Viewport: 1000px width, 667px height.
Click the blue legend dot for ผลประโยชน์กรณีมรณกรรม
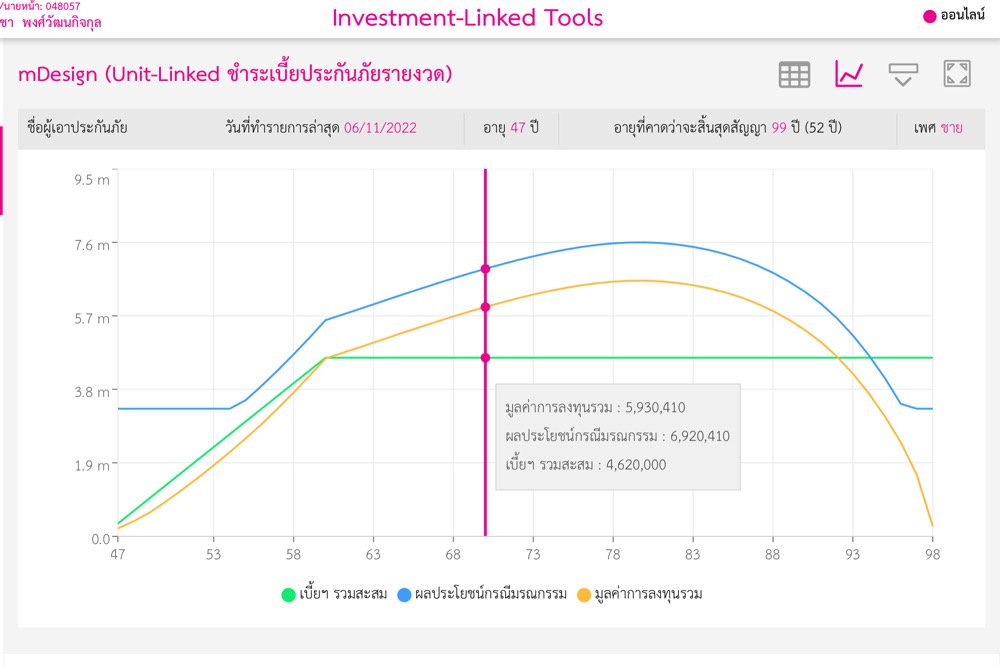click(405, 595)
